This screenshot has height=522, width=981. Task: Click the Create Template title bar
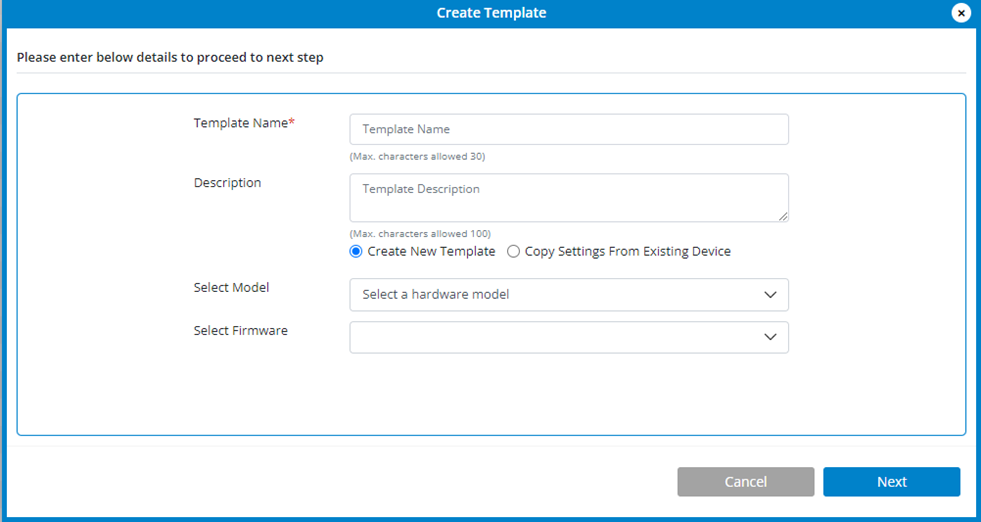click(490, 13)
